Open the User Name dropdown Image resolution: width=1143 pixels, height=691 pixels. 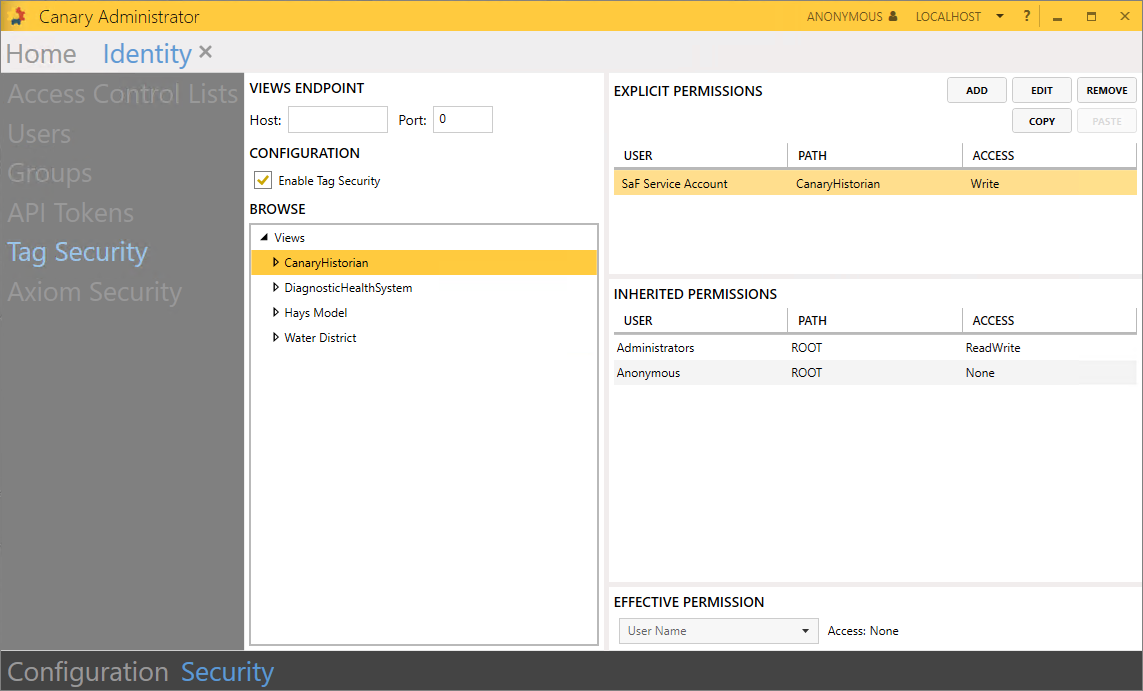coord(718,631)
